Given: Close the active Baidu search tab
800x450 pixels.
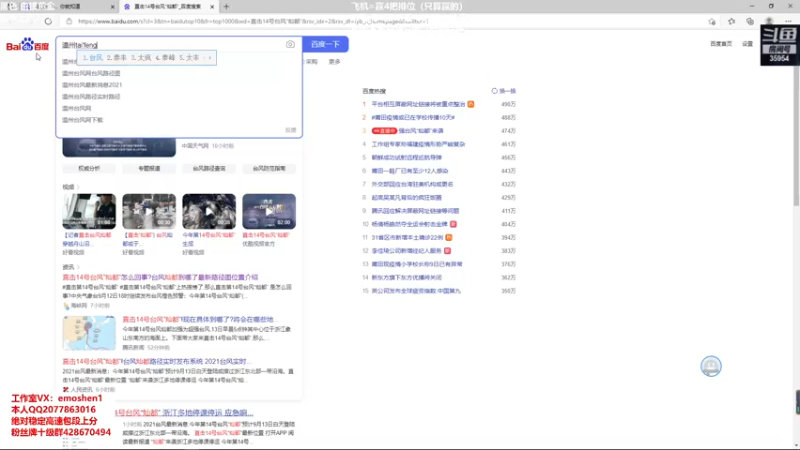Looking at the screenshot, I should pyautogui.click(x=212, y=7).
